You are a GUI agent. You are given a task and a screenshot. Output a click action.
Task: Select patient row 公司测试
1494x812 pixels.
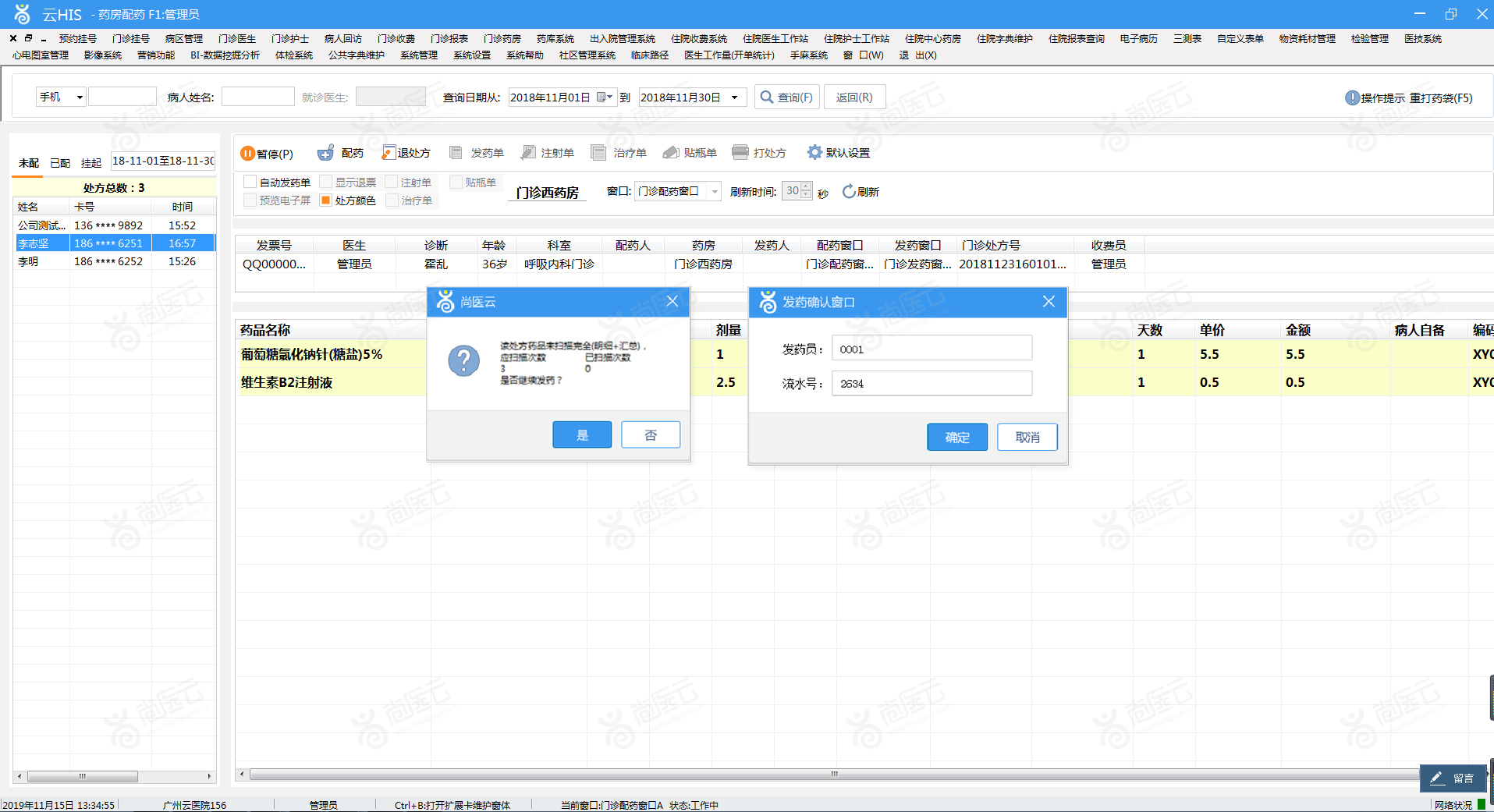pyautogui.click(x=114, y=225)
